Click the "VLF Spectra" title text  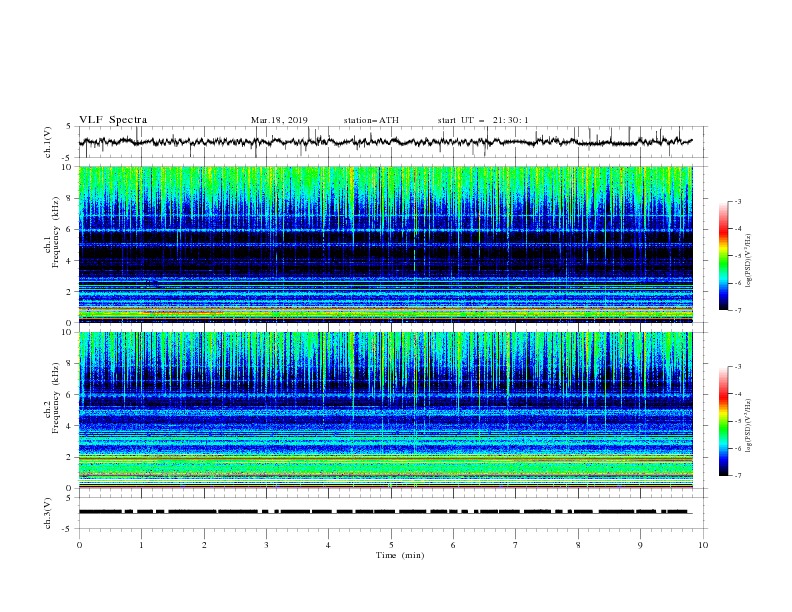tap(113, 120)
